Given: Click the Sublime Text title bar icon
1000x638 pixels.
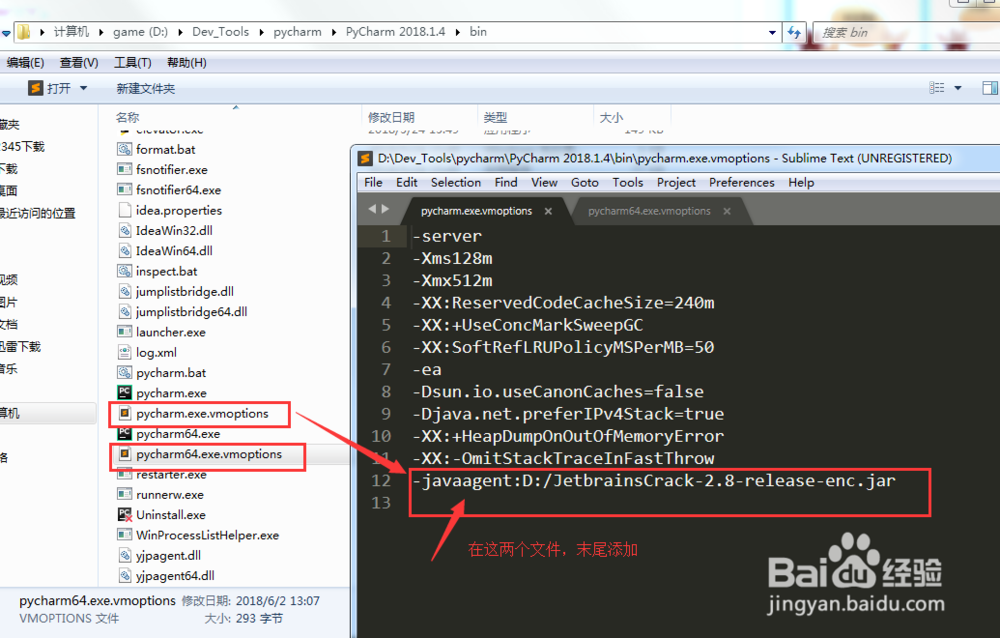Looking at the screenshot, I should pos(365,158).
